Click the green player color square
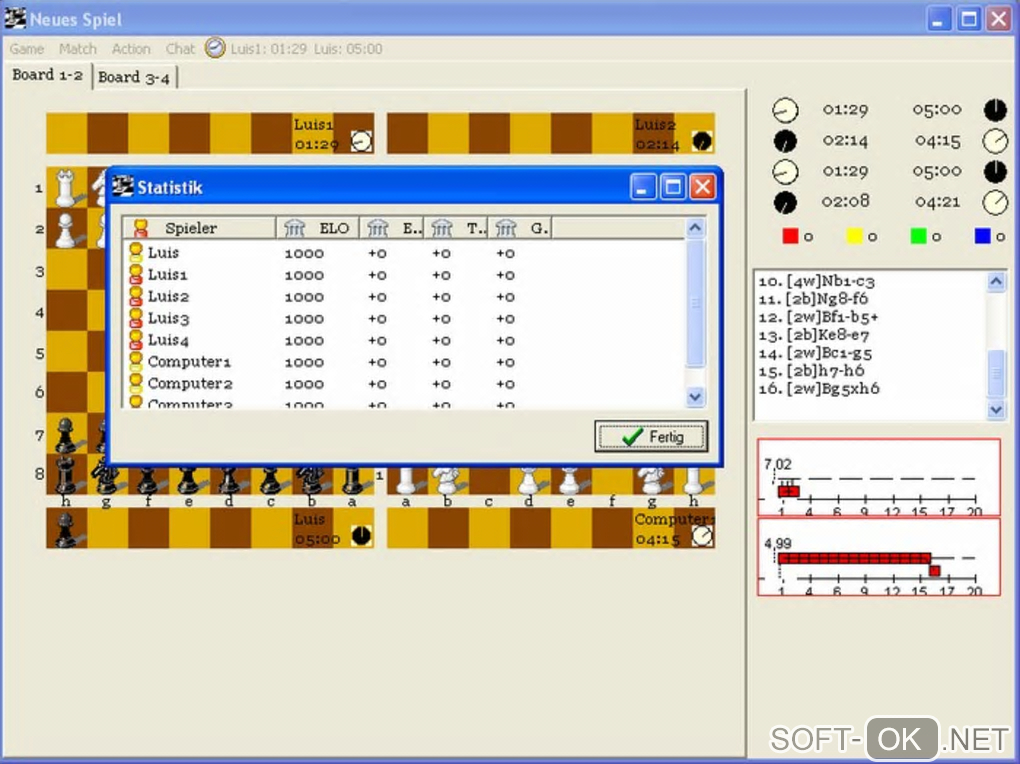Screen dimensions: 1020x764 (918, 236)
